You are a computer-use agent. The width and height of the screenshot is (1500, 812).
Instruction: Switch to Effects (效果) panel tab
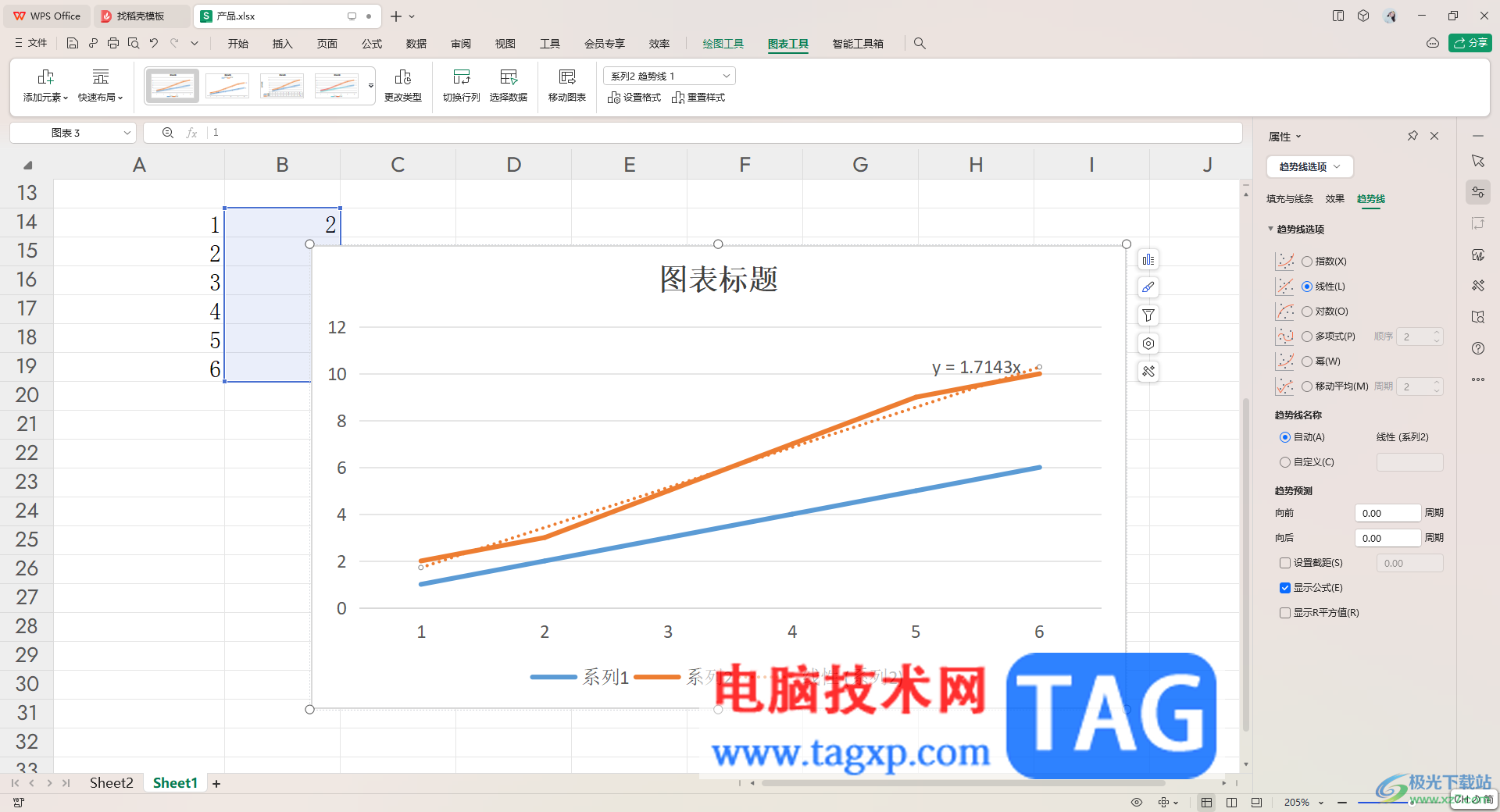point(1335,199)
